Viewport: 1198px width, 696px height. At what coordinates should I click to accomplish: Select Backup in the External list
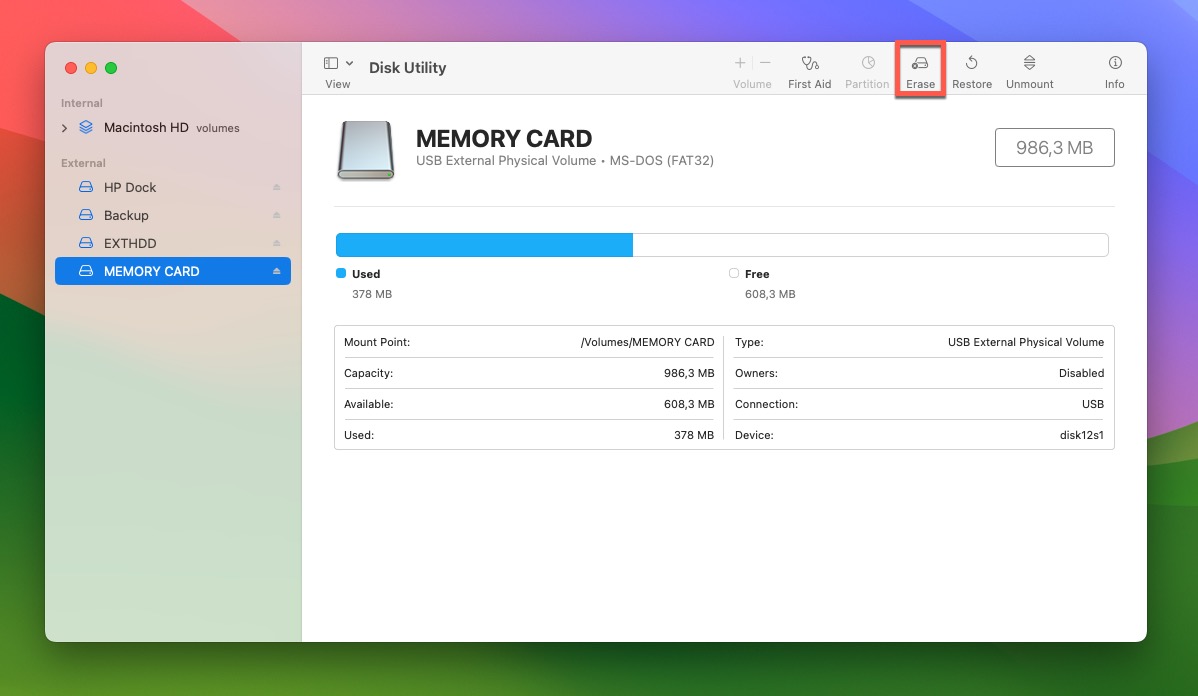pos(125,215)
